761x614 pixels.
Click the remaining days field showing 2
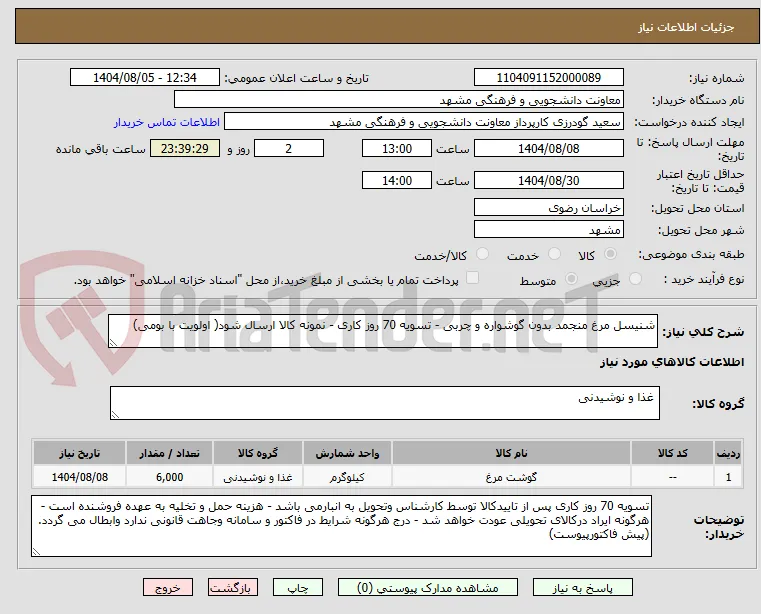(x=289, y=149)
